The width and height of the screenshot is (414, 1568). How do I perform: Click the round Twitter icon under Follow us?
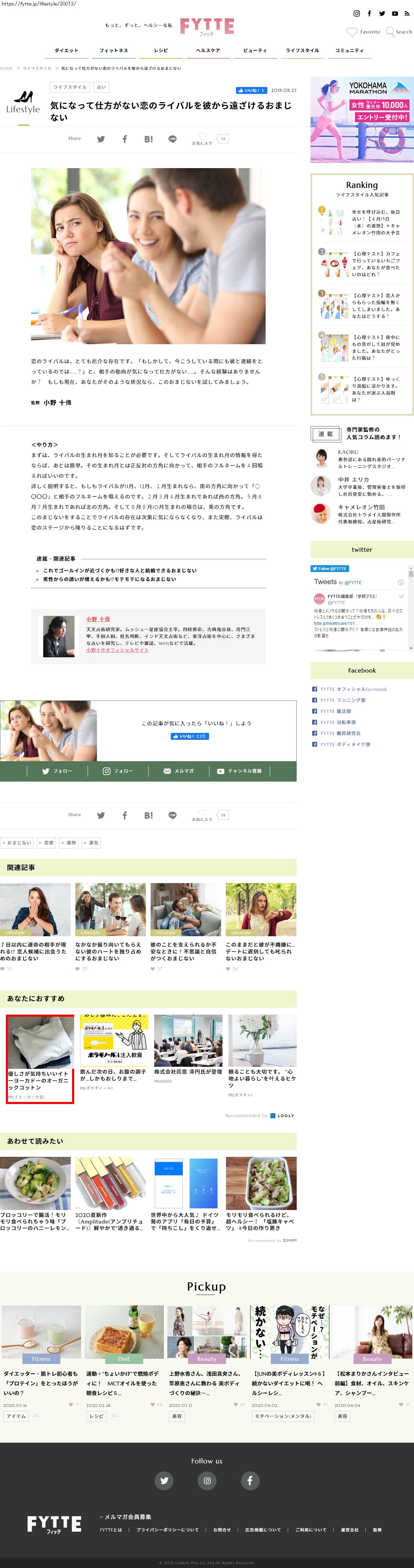pos(164,1480)
